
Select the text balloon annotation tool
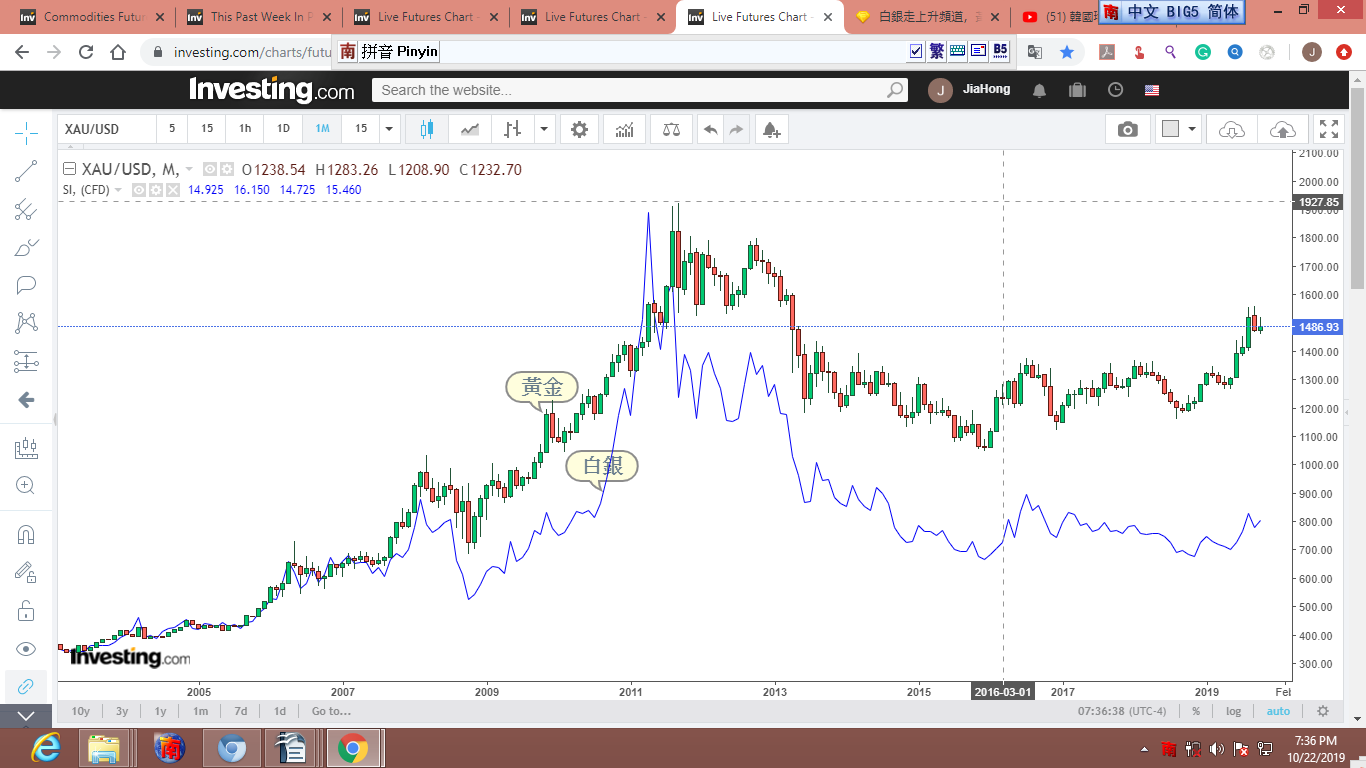tap(26, 285)
